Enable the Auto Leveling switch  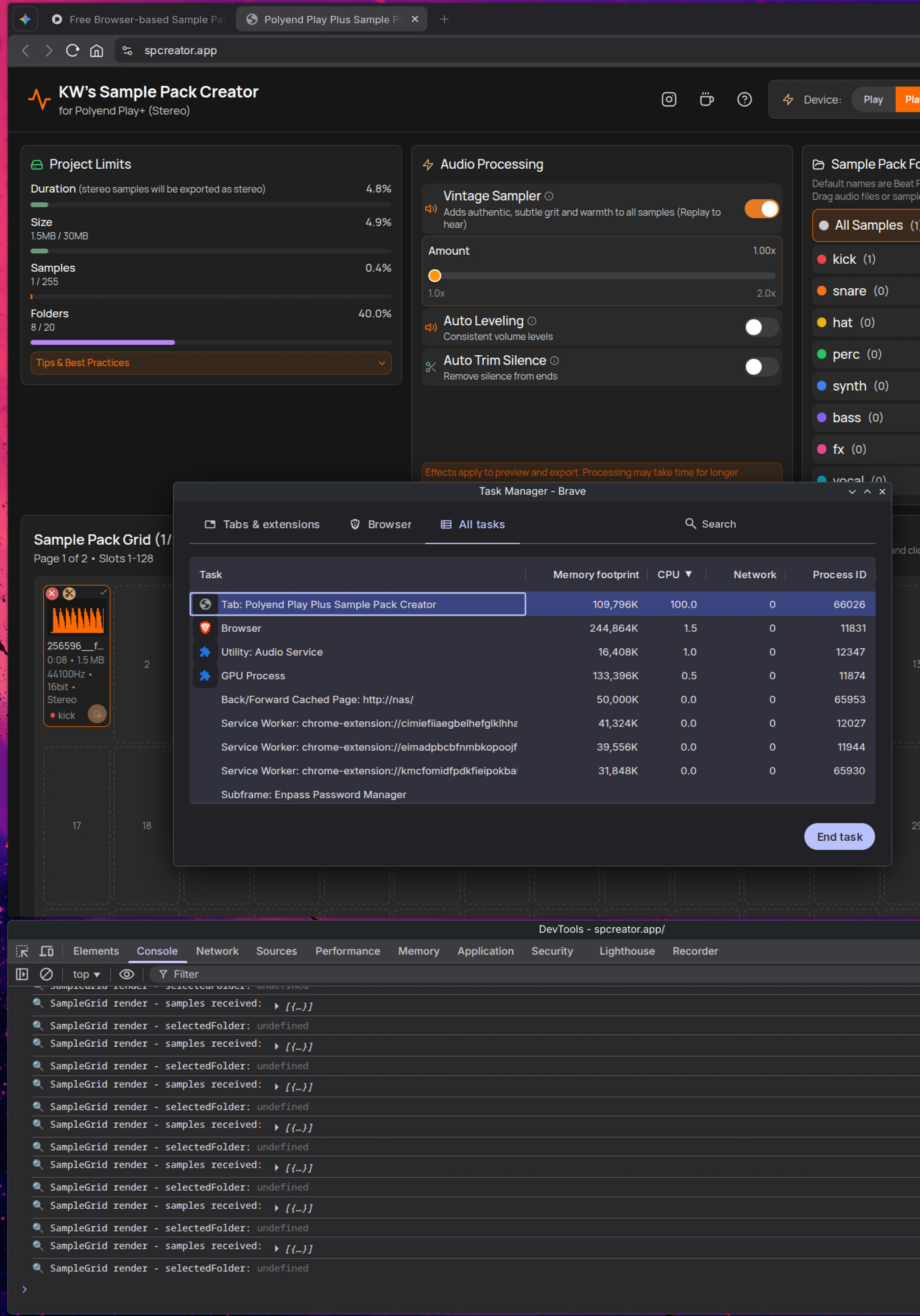761,327
